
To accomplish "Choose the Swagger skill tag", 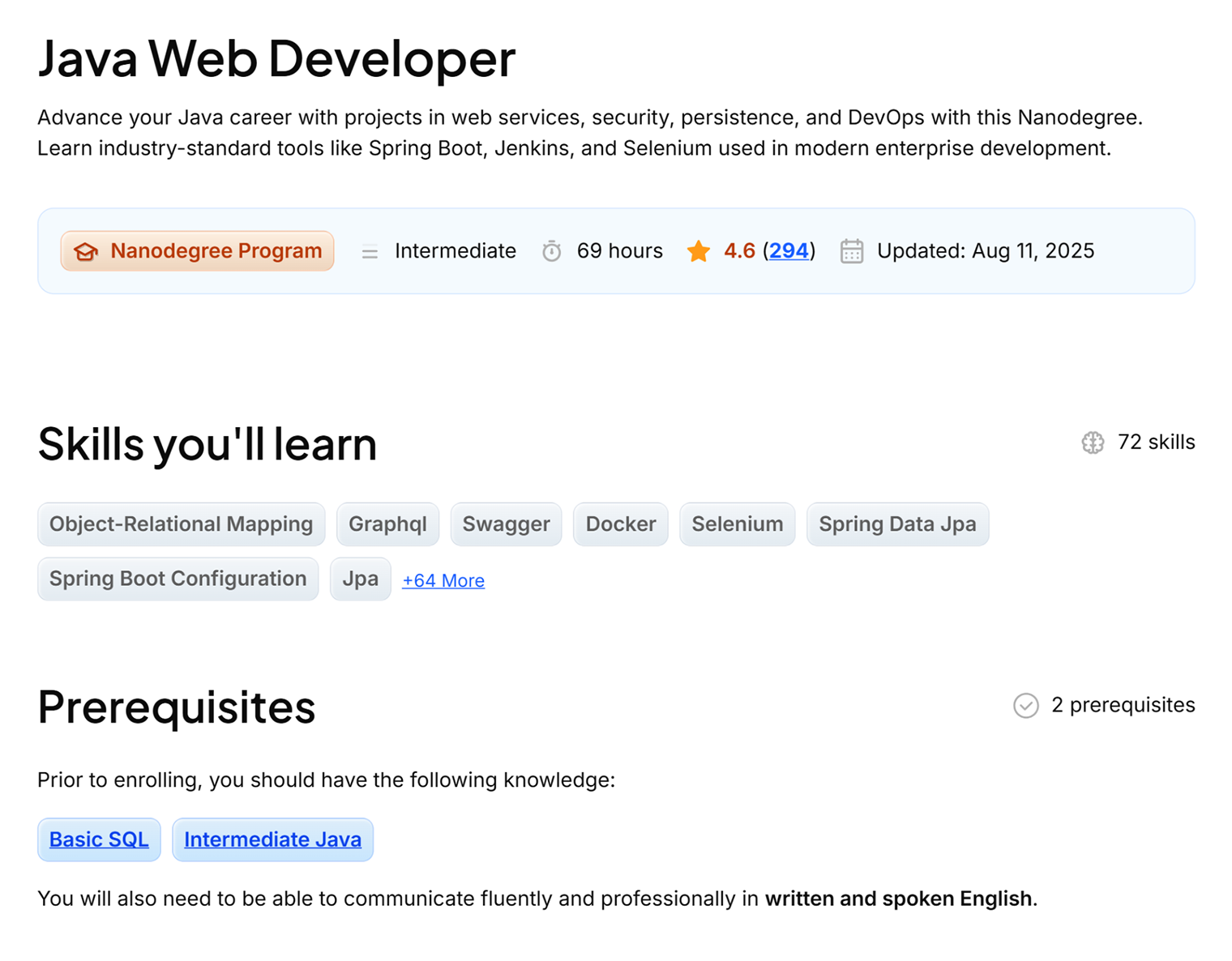I will coord(506,524).
